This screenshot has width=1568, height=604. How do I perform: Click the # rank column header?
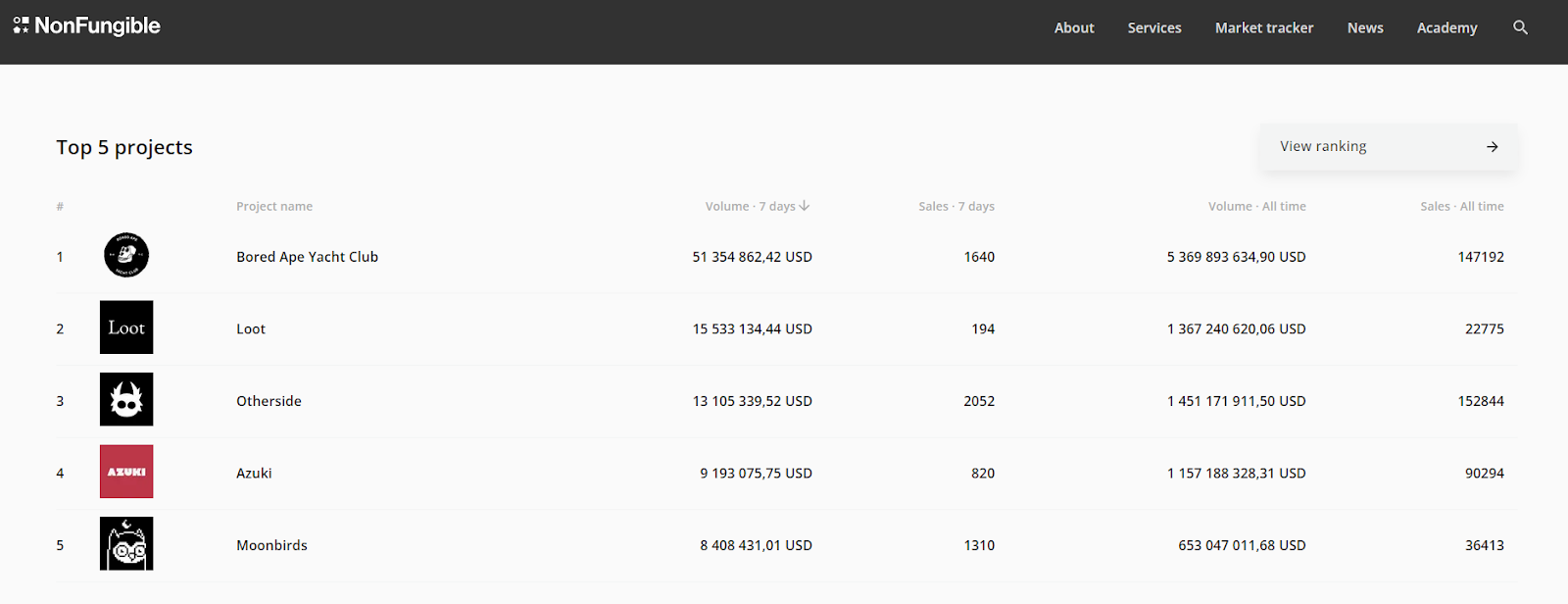[60, 206]
